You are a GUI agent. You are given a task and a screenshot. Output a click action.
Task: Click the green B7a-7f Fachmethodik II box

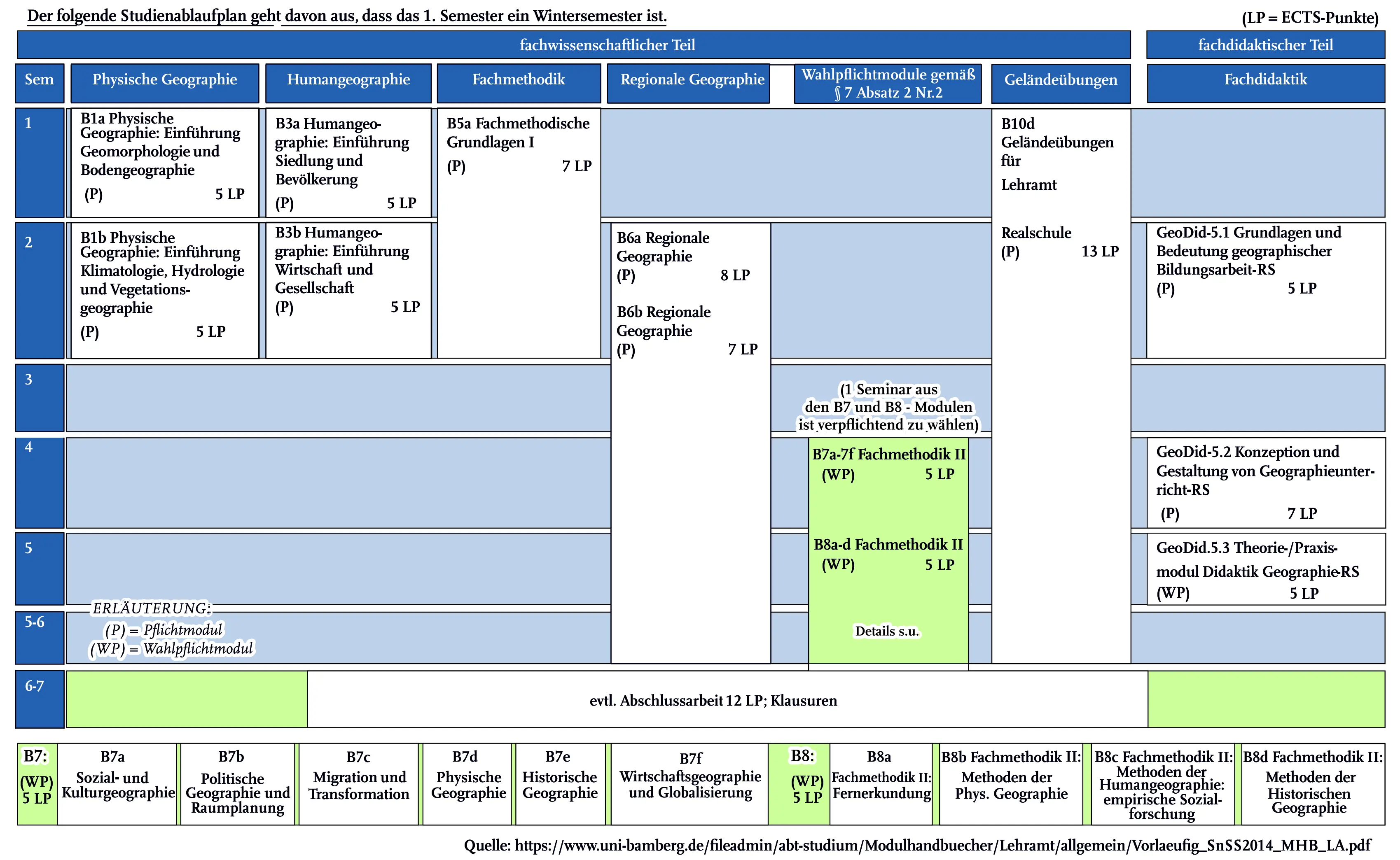tap(888, 464)
